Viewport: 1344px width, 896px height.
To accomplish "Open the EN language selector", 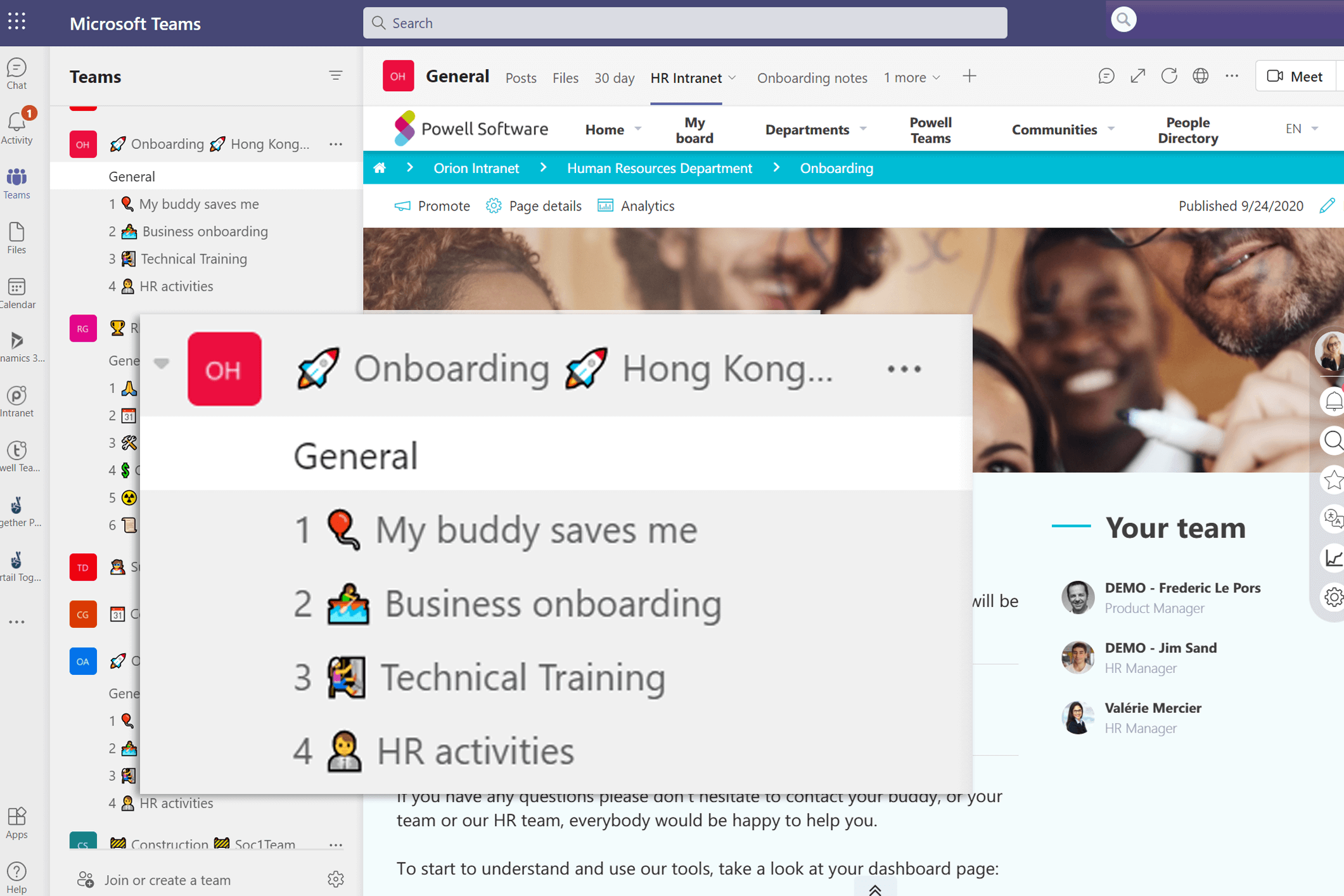I will click(1302, 129).
